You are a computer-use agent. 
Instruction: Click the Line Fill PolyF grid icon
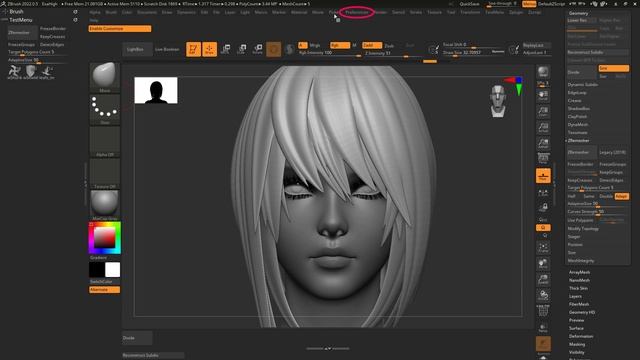pyautogui.click(x=543, y=312)
